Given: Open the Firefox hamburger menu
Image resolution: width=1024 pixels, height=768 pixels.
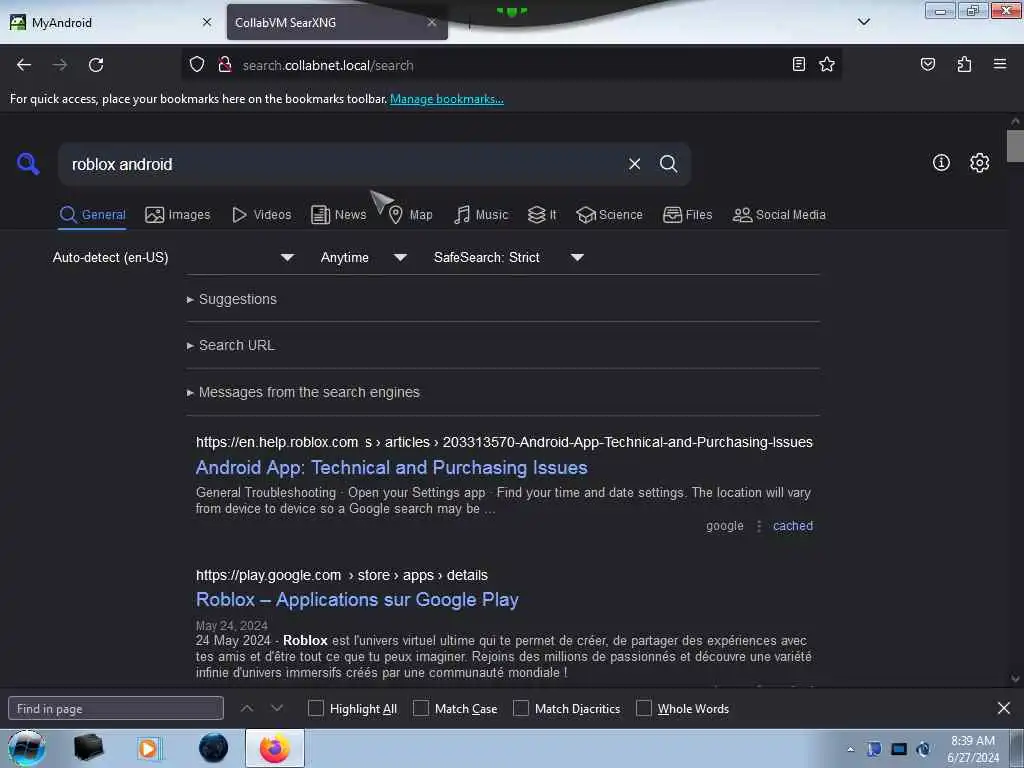Looking at the screenshot, I should click(x=999, y=64).
